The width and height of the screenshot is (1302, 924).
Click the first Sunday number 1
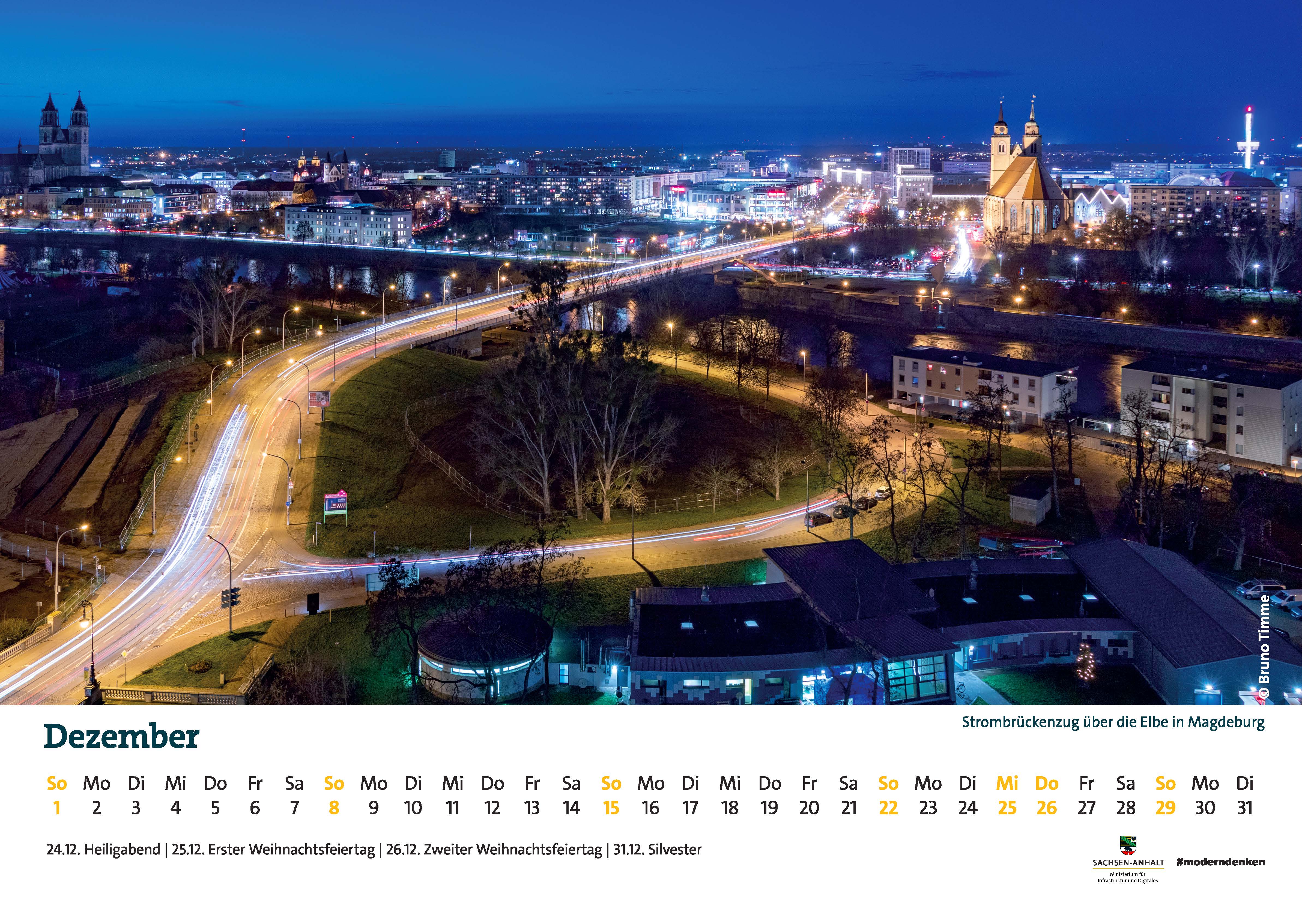point(56,808)
